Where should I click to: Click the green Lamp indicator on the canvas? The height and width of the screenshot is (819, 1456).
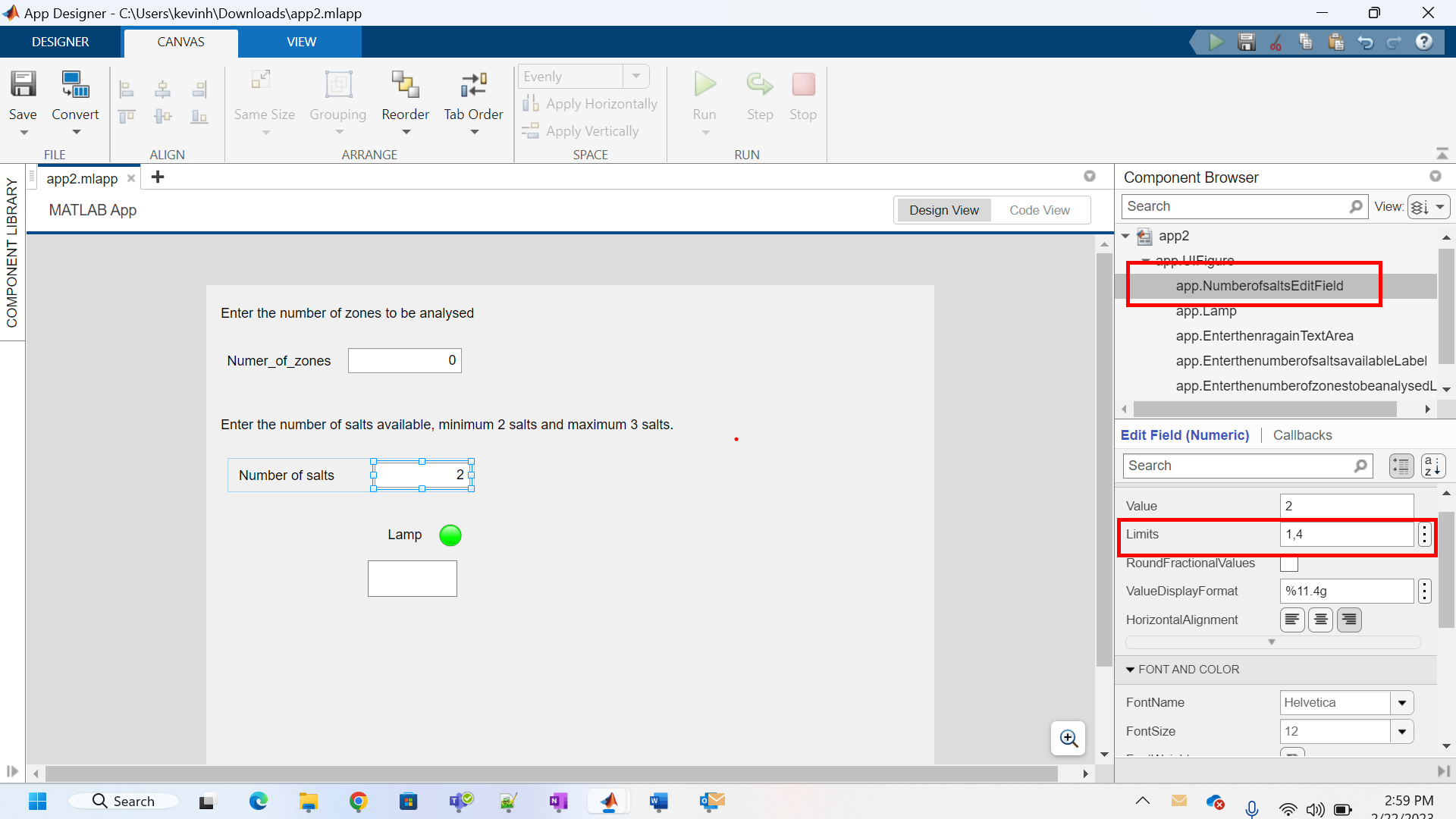tap(450, 535)
